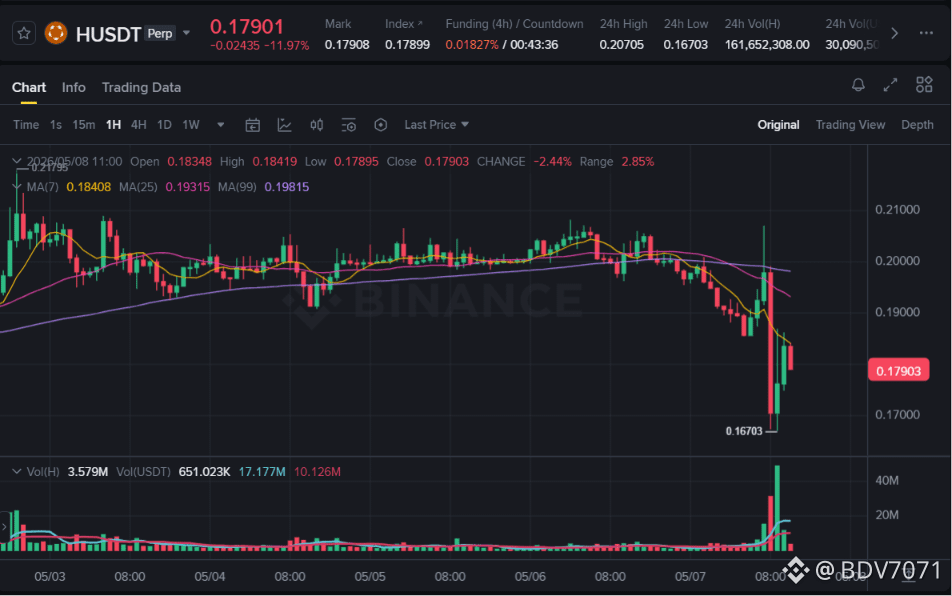Switch to Original chart view
Screen dimensions: 952x596
pyautogui.click(x=778, y=125)
